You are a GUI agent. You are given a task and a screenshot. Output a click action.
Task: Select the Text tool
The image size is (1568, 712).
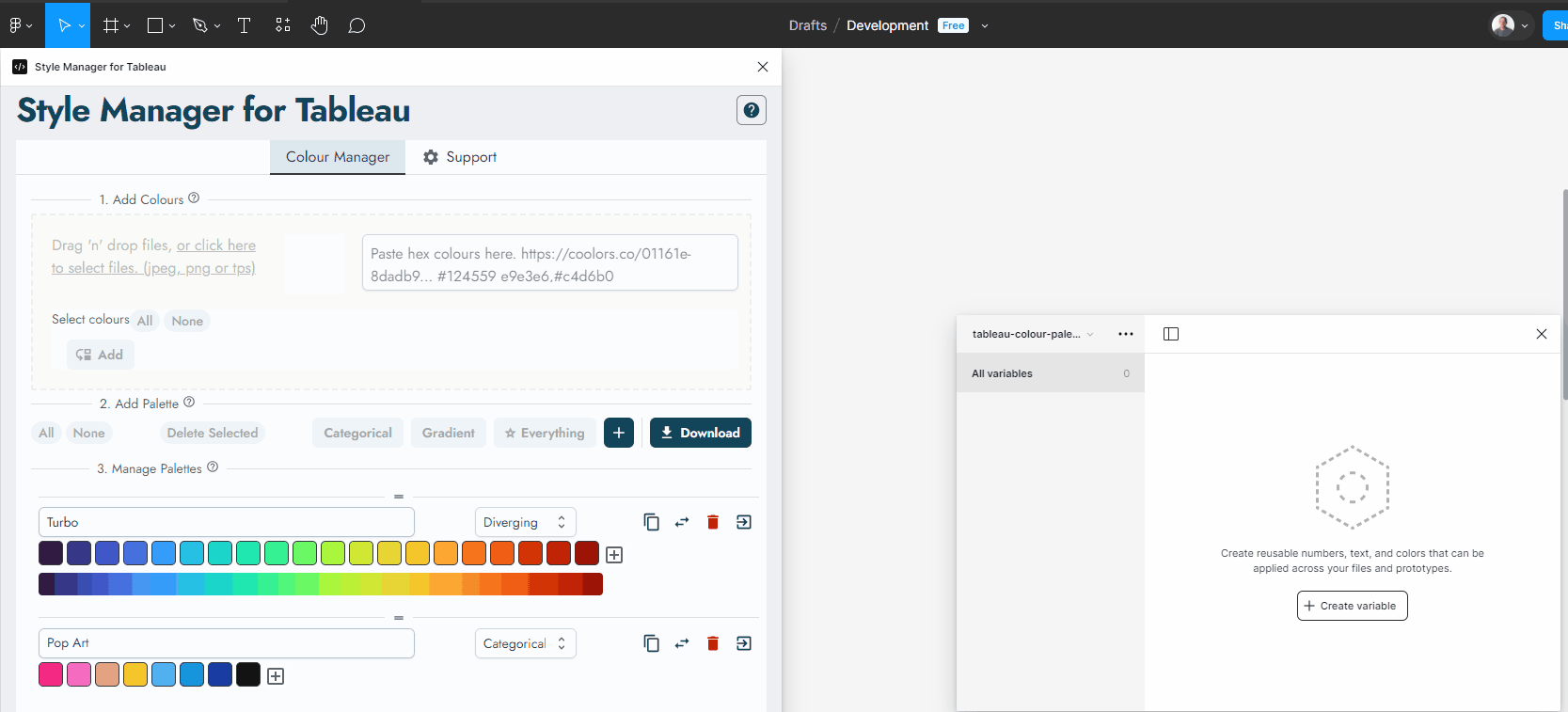[244, 25]
